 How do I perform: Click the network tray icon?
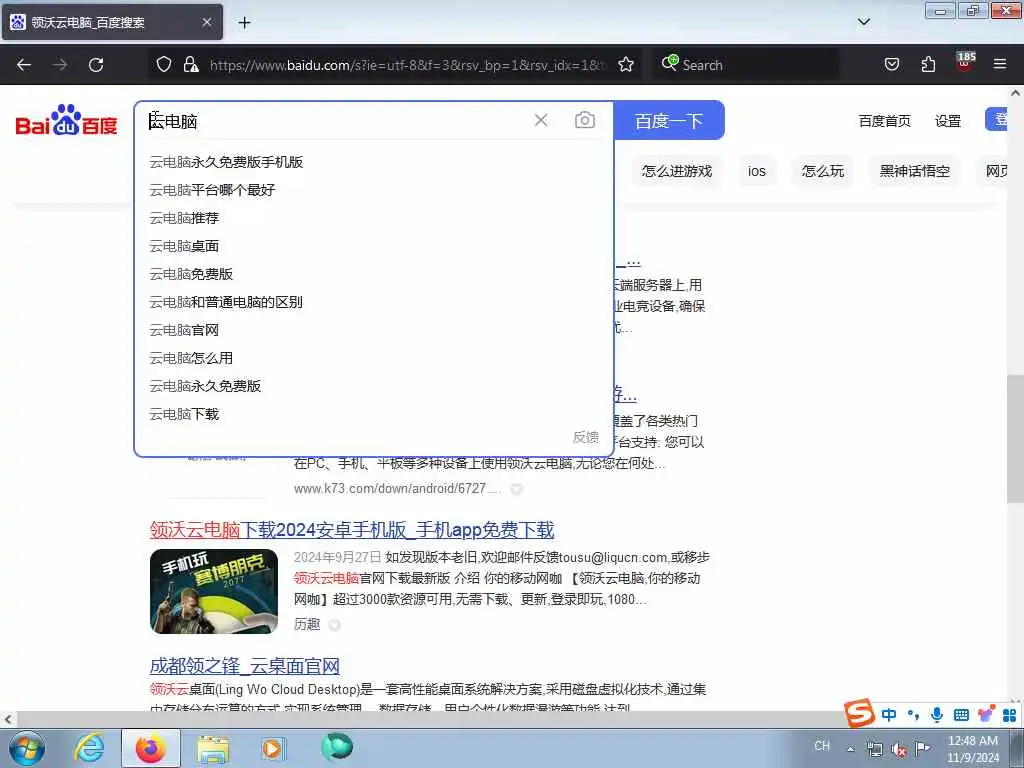874,749
